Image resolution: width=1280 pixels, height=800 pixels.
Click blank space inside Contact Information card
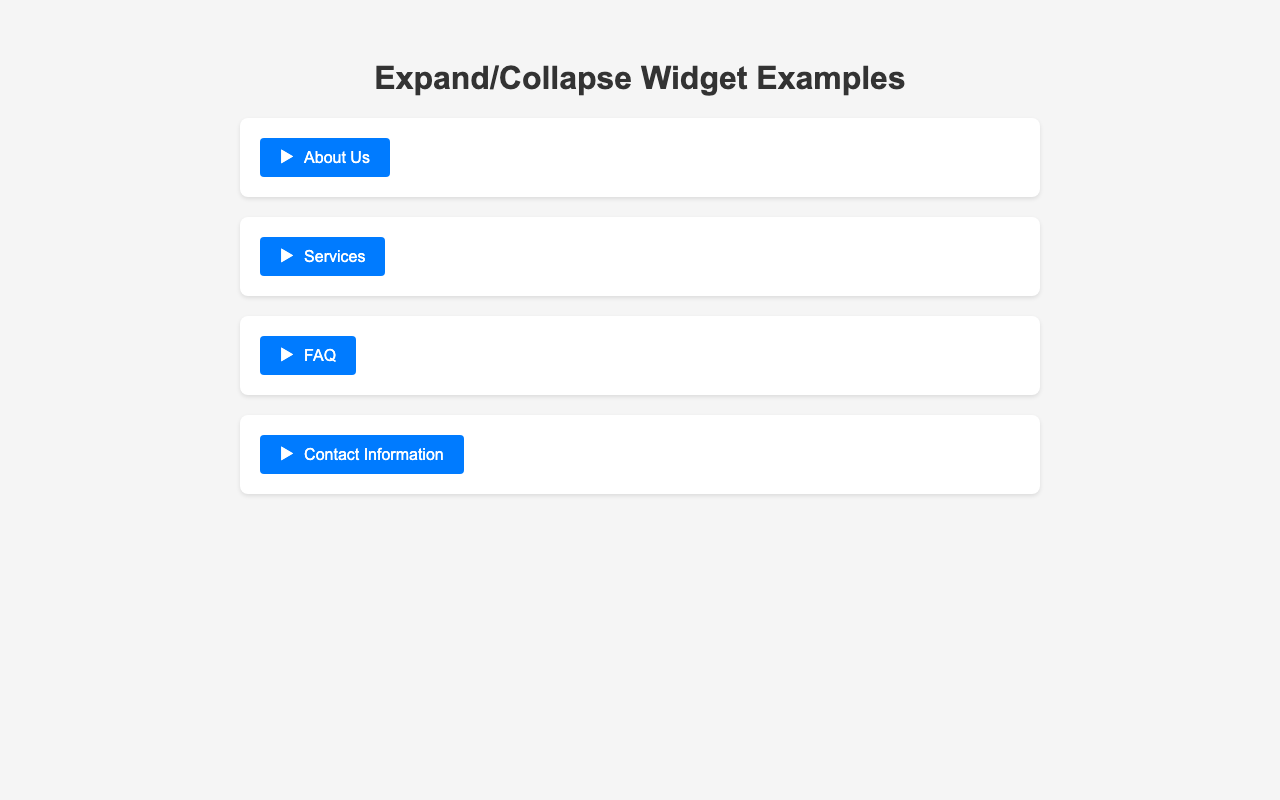coord(750,454)
